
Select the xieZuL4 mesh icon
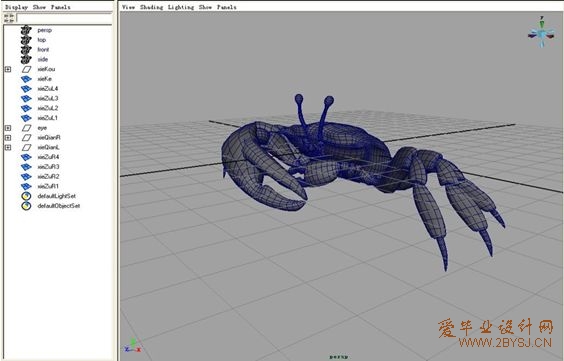click(x=26, y=89)
